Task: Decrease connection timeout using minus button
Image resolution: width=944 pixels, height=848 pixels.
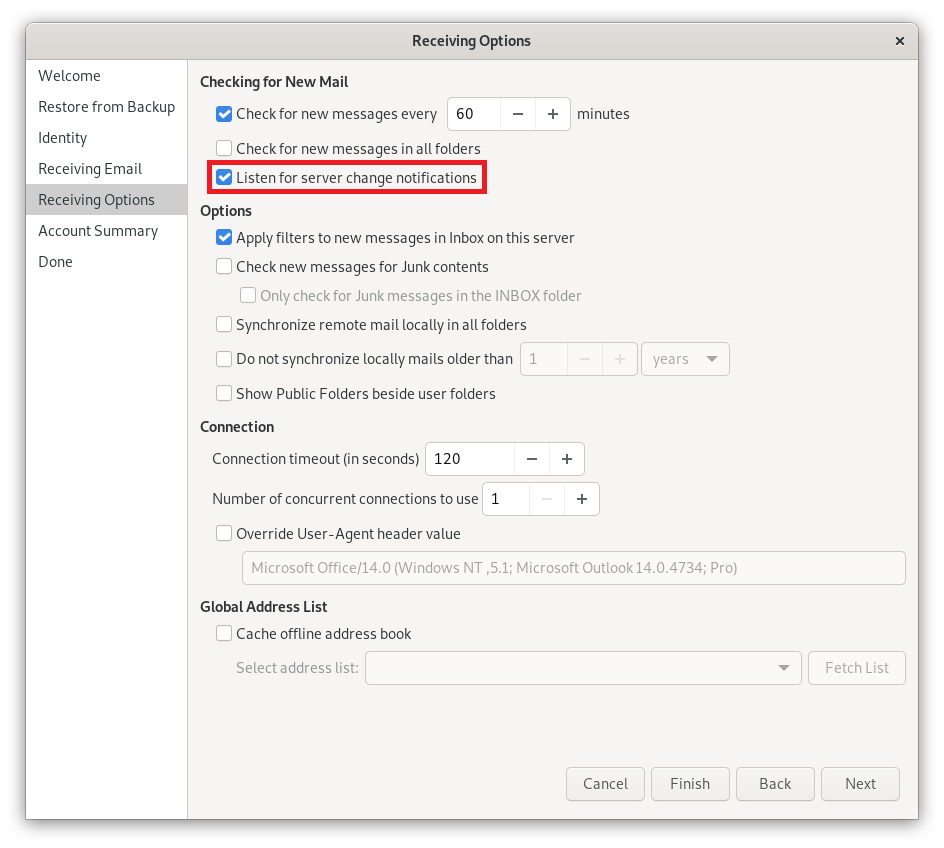Action: tap(531, 459)
